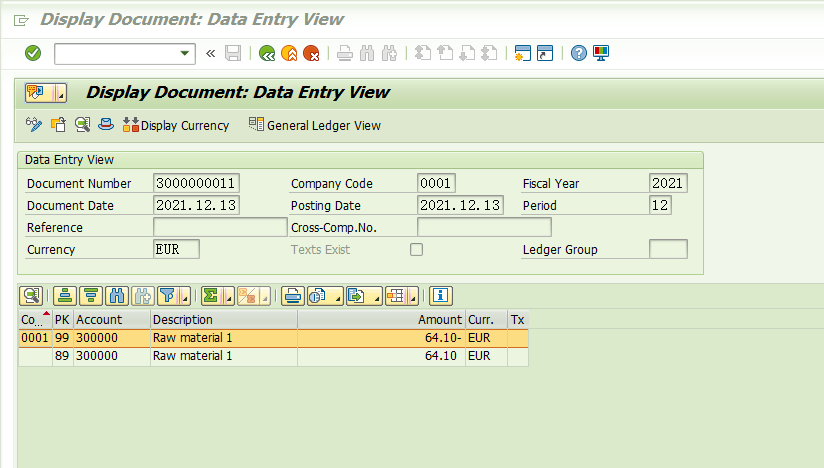The width and height of the screenshot is (824, 468).
Task: Click the Document Date field
Action: pos(197,205)
